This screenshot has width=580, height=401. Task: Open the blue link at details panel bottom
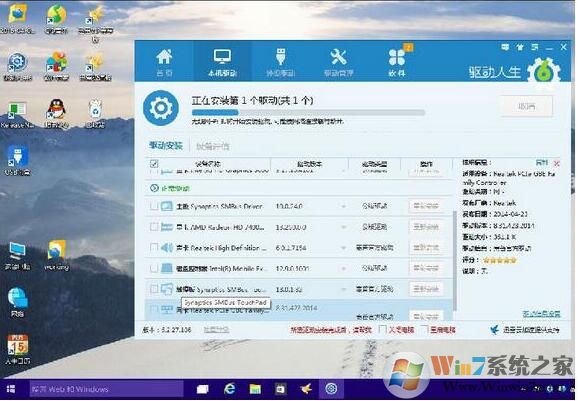541,314
